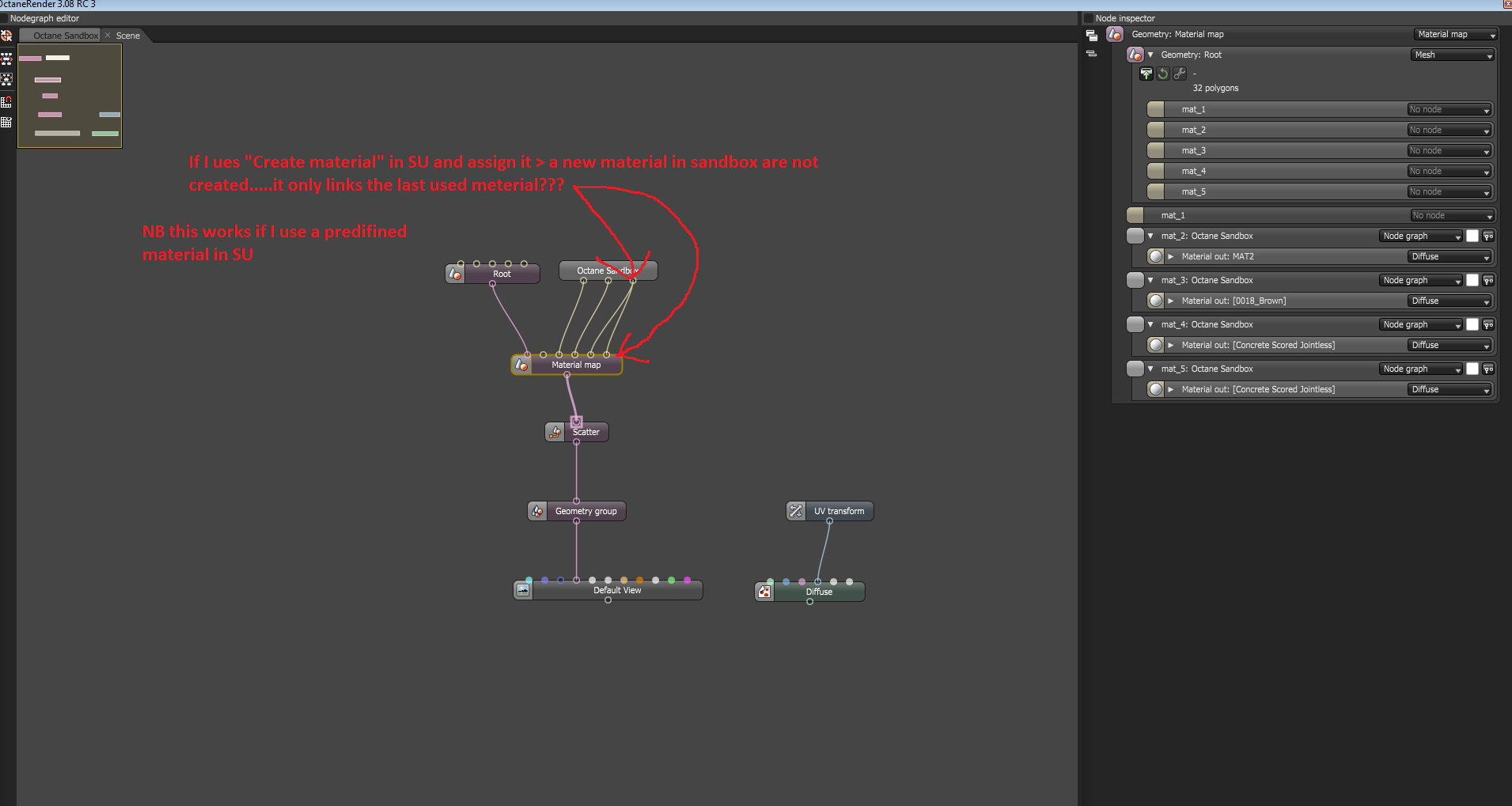Click the material preview ball for MAT2
This screenshot has width=1512, height=806.
1156,256
